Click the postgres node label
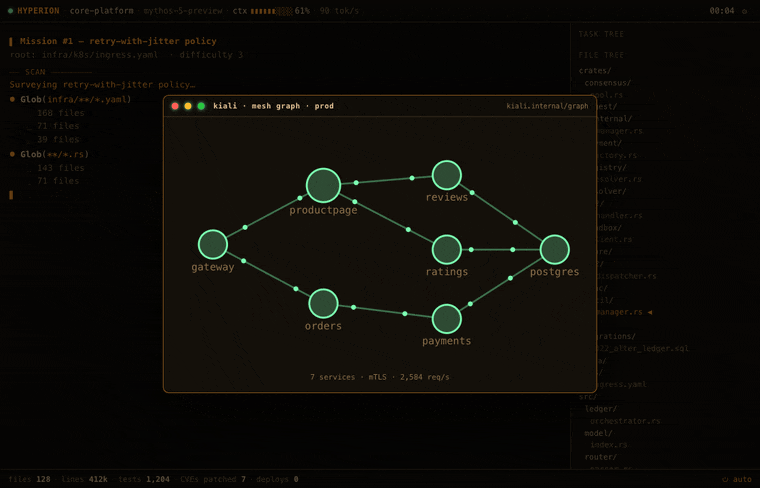760x488 pixels. click(x=554, y=272)
